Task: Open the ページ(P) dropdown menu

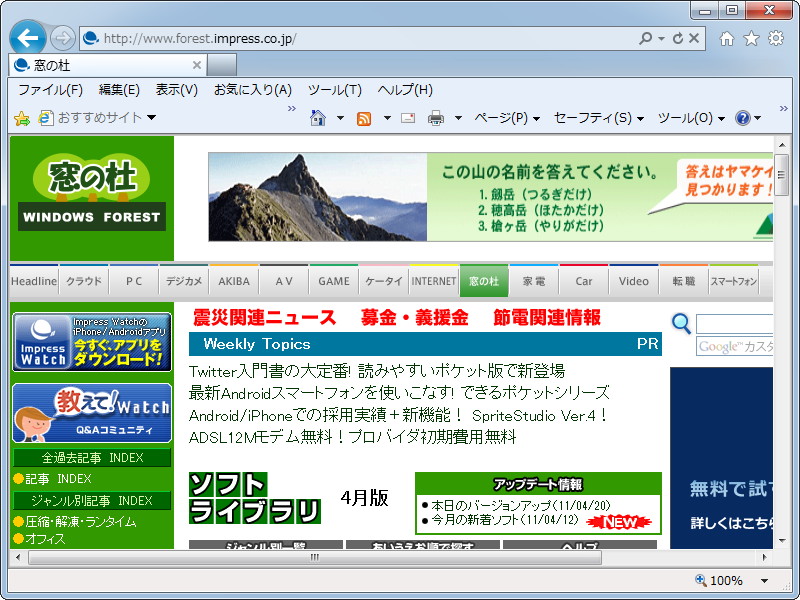Action: (x=507, y=118)
